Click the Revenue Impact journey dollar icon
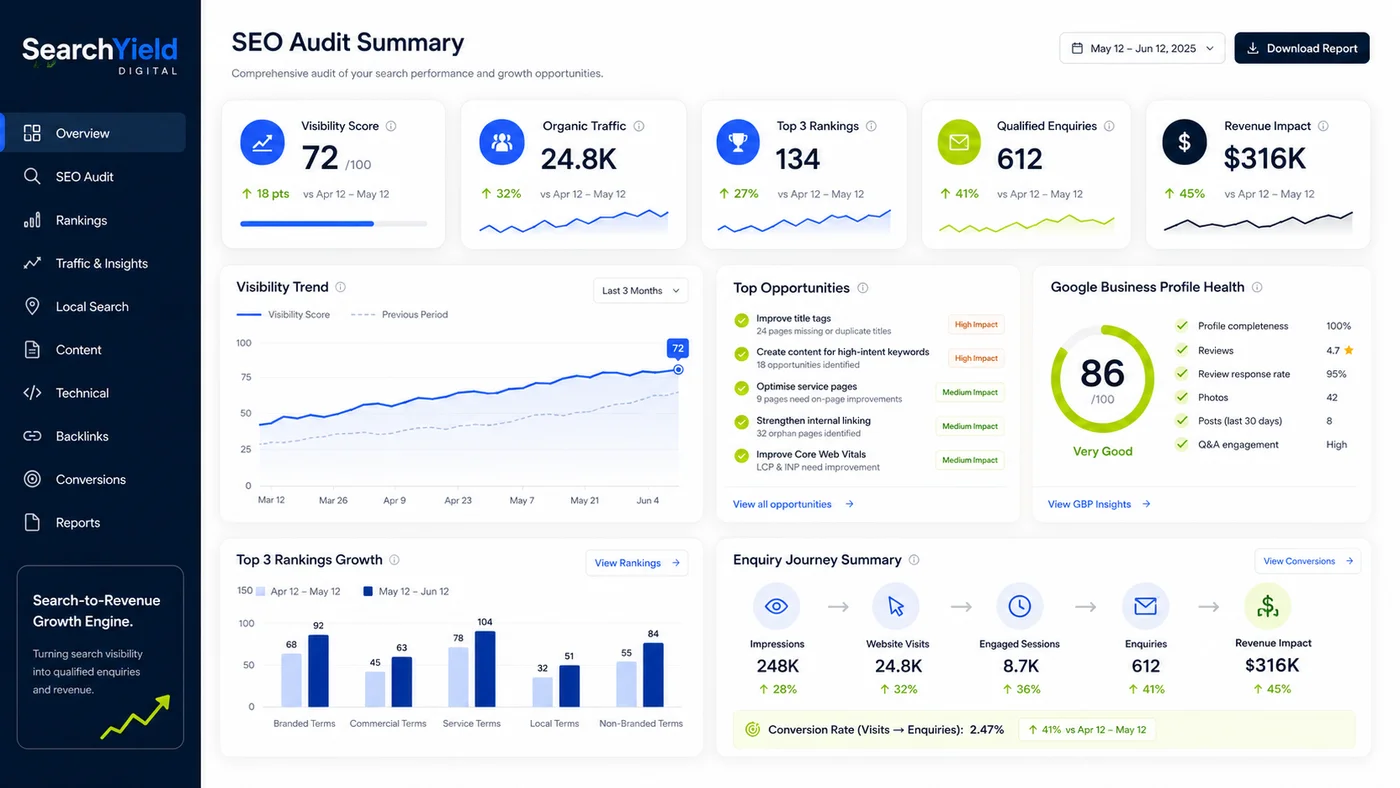1400x788 pixels. pyautogui.click(x=1267, y=606)
